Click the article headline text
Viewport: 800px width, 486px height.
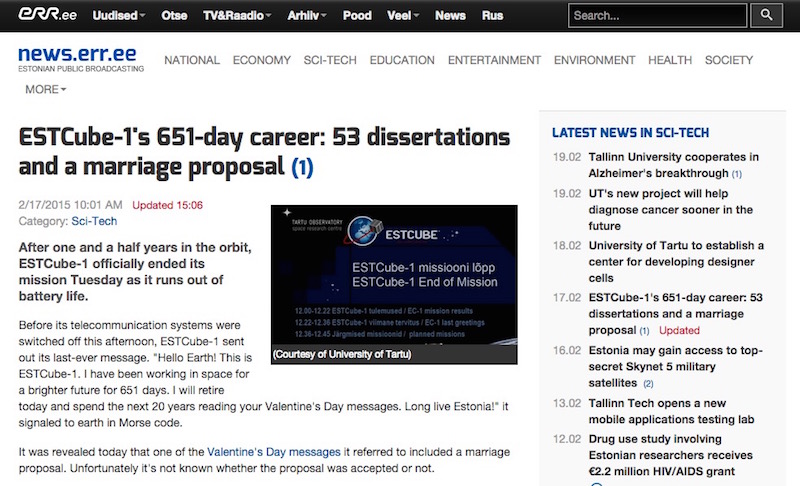(x=264, y=152)
